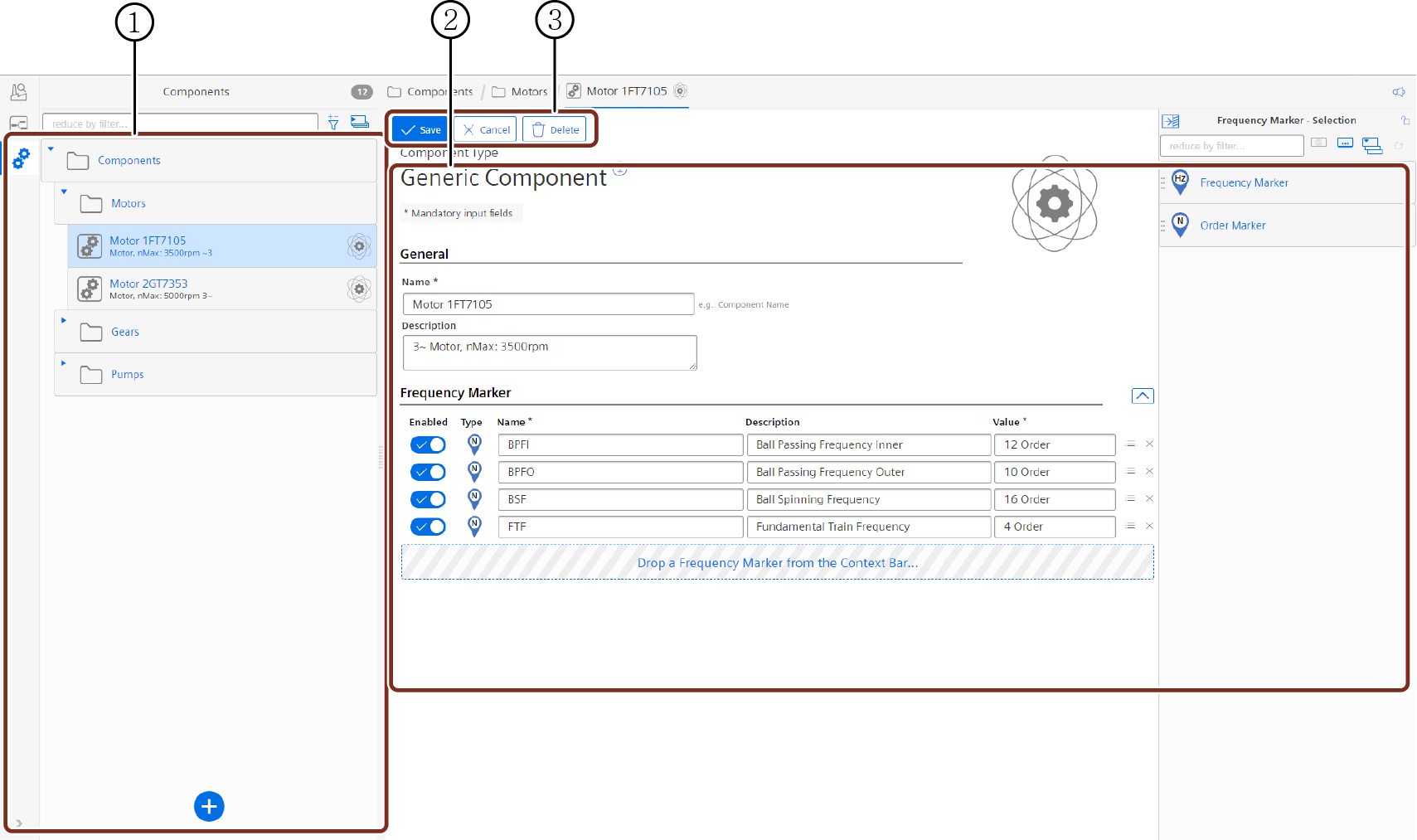Click the blue plus add component button
Viewport: 1417px width, 840px height.
coord(209,806)
